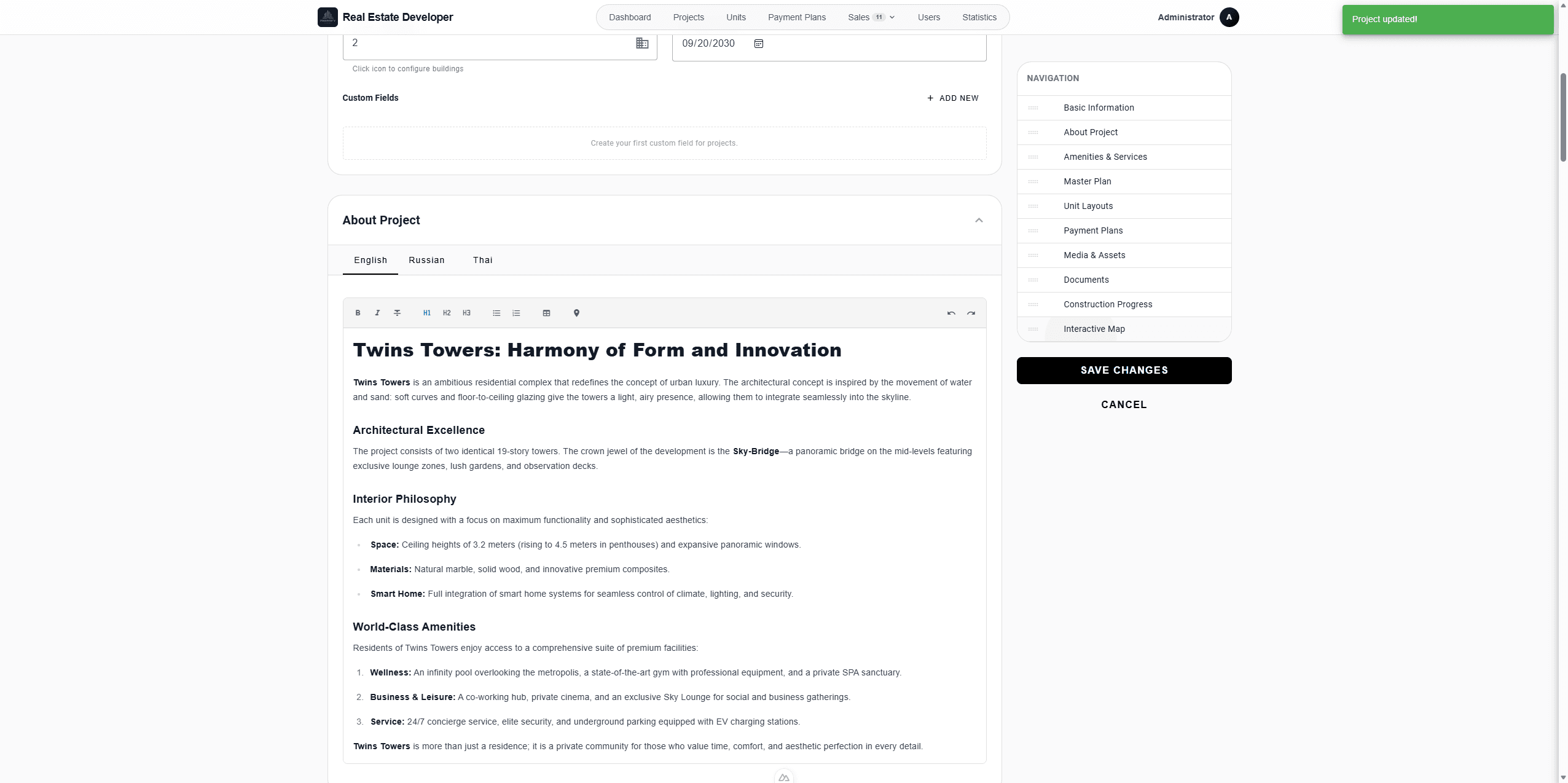This screenshot has height=783, width=1568.
Task: Switch to the Russian language tab
Action: 426,260
